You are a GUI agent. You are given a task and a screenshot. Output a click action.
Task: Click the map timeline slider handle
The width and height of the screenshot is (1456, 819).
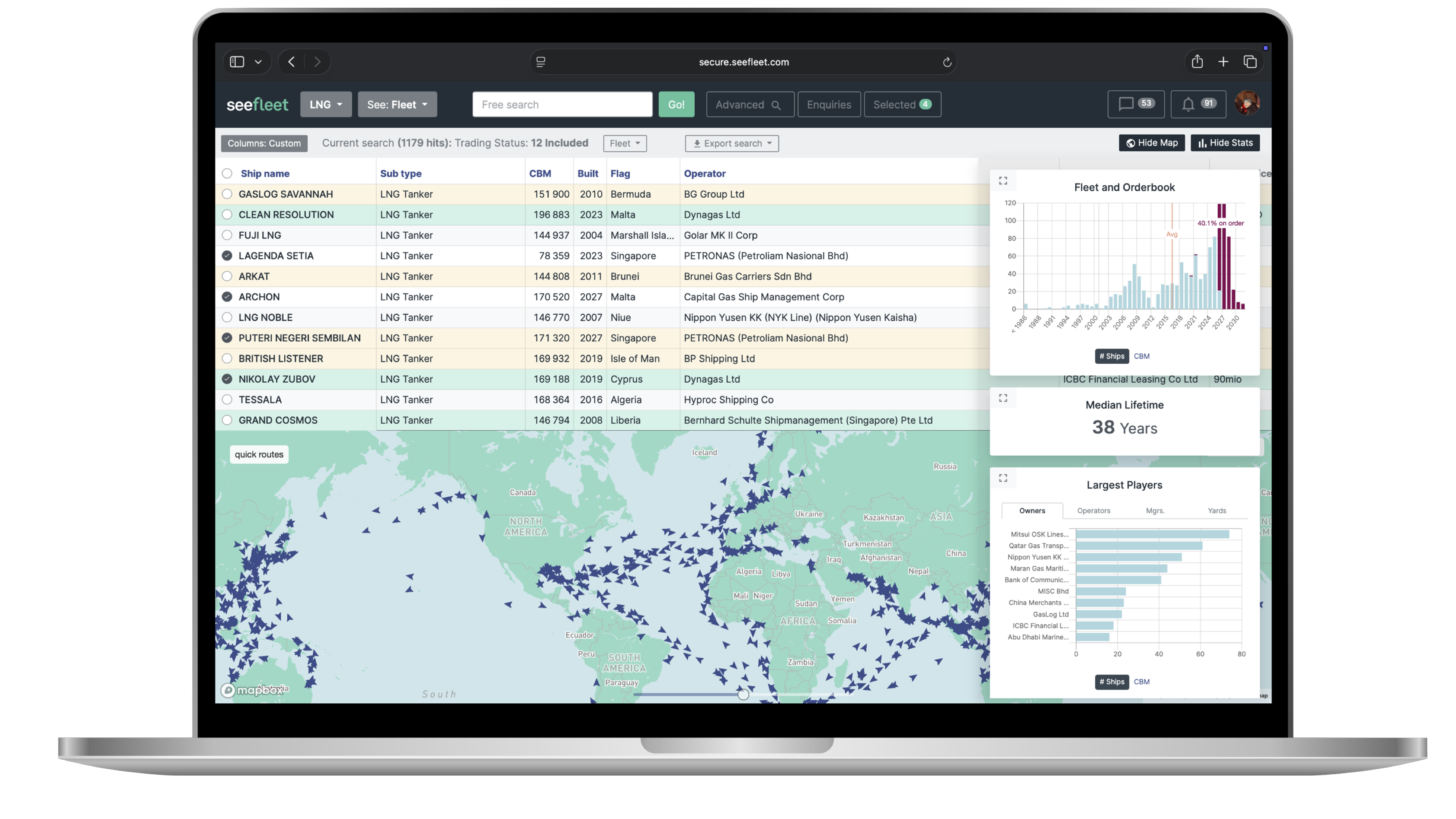tap(743, 694)
